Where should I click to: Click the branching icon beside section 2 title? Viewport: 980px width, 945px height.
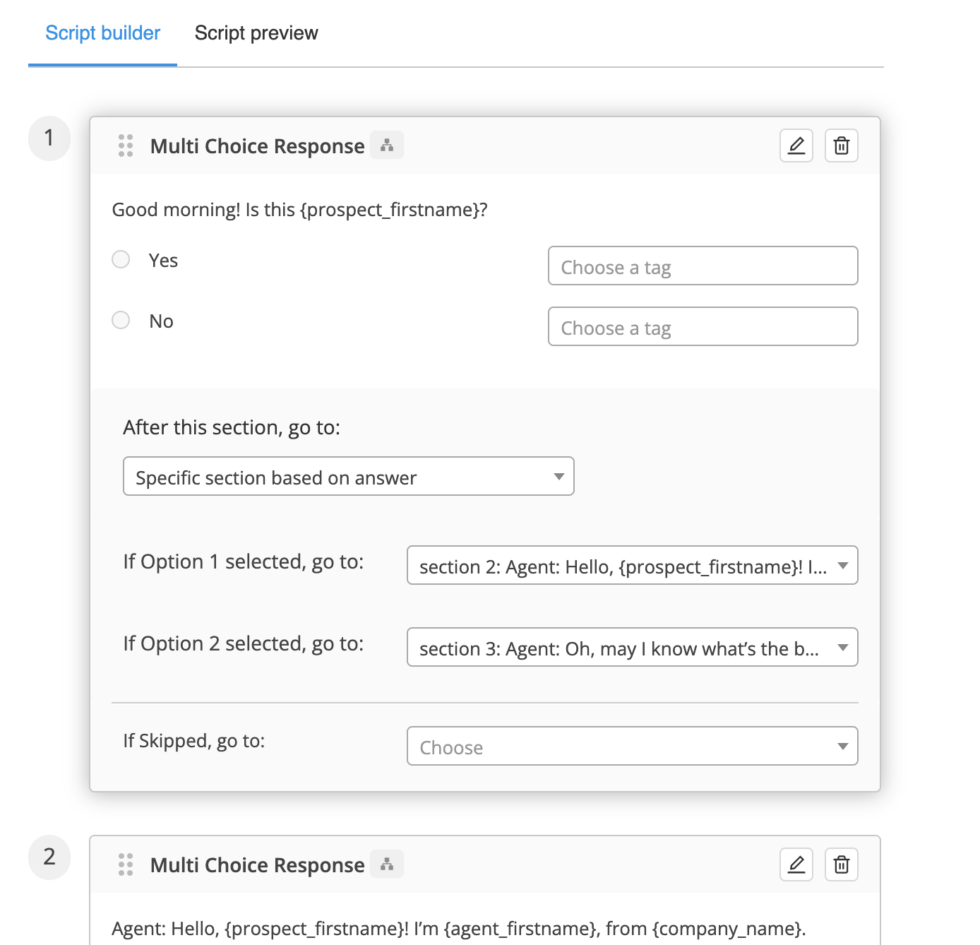tap(387, 865)
